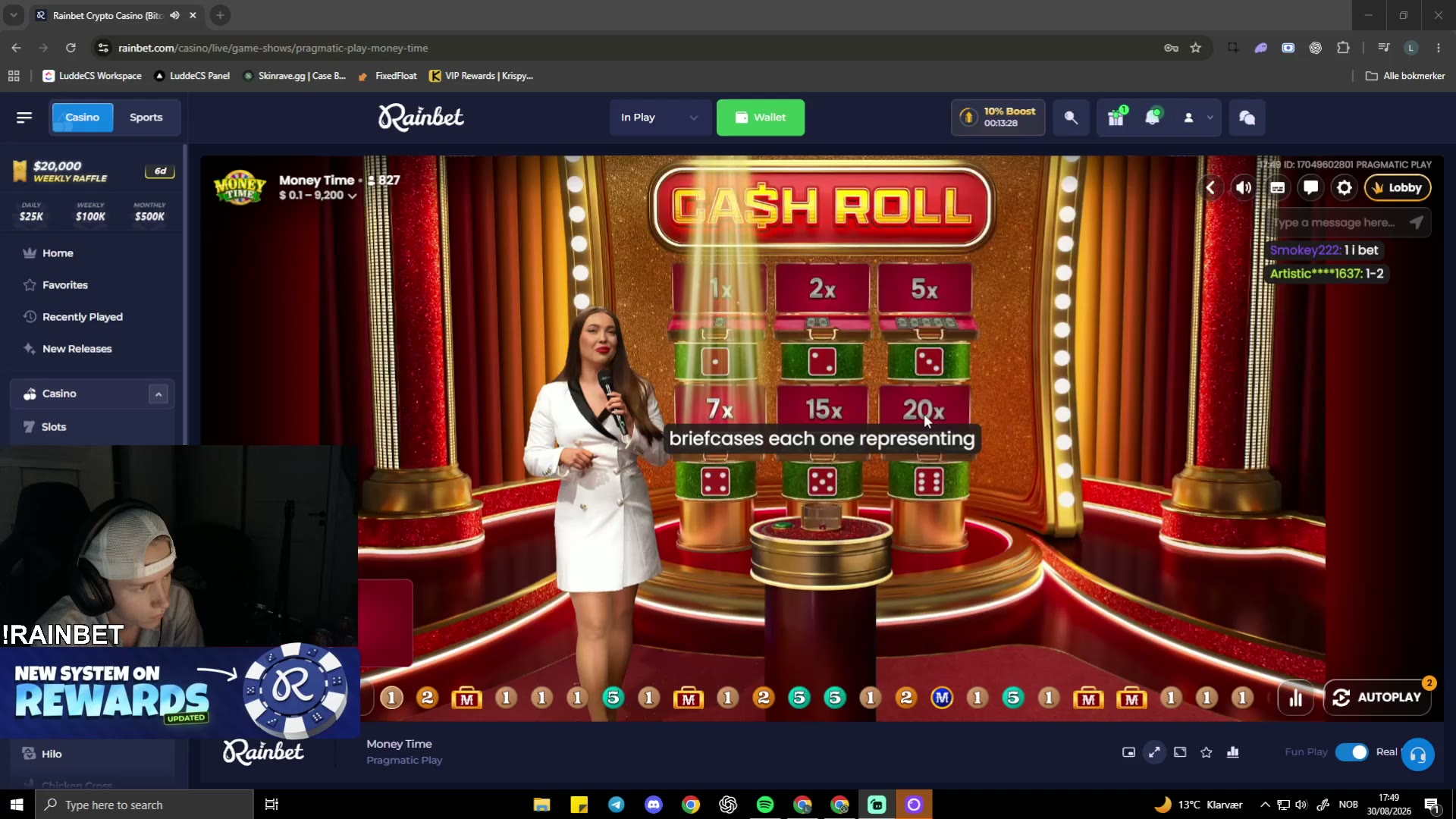This screenshot has height=819, width=1456.
Task: Open picture-in-picture mini player mode
Action: click(x=1128, y=752)
